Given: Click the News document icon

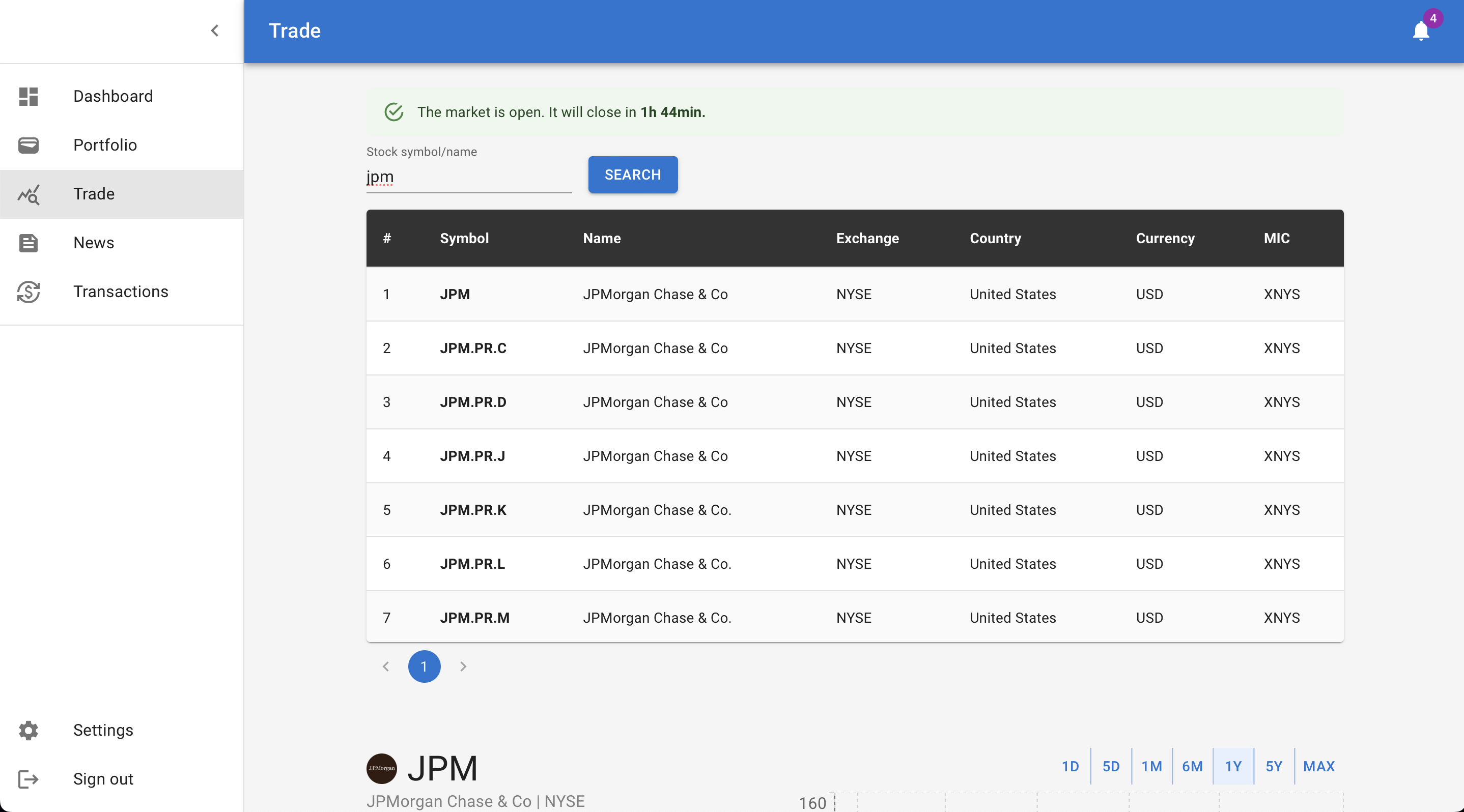Looking at the screenshot, I should coord(29,243).
